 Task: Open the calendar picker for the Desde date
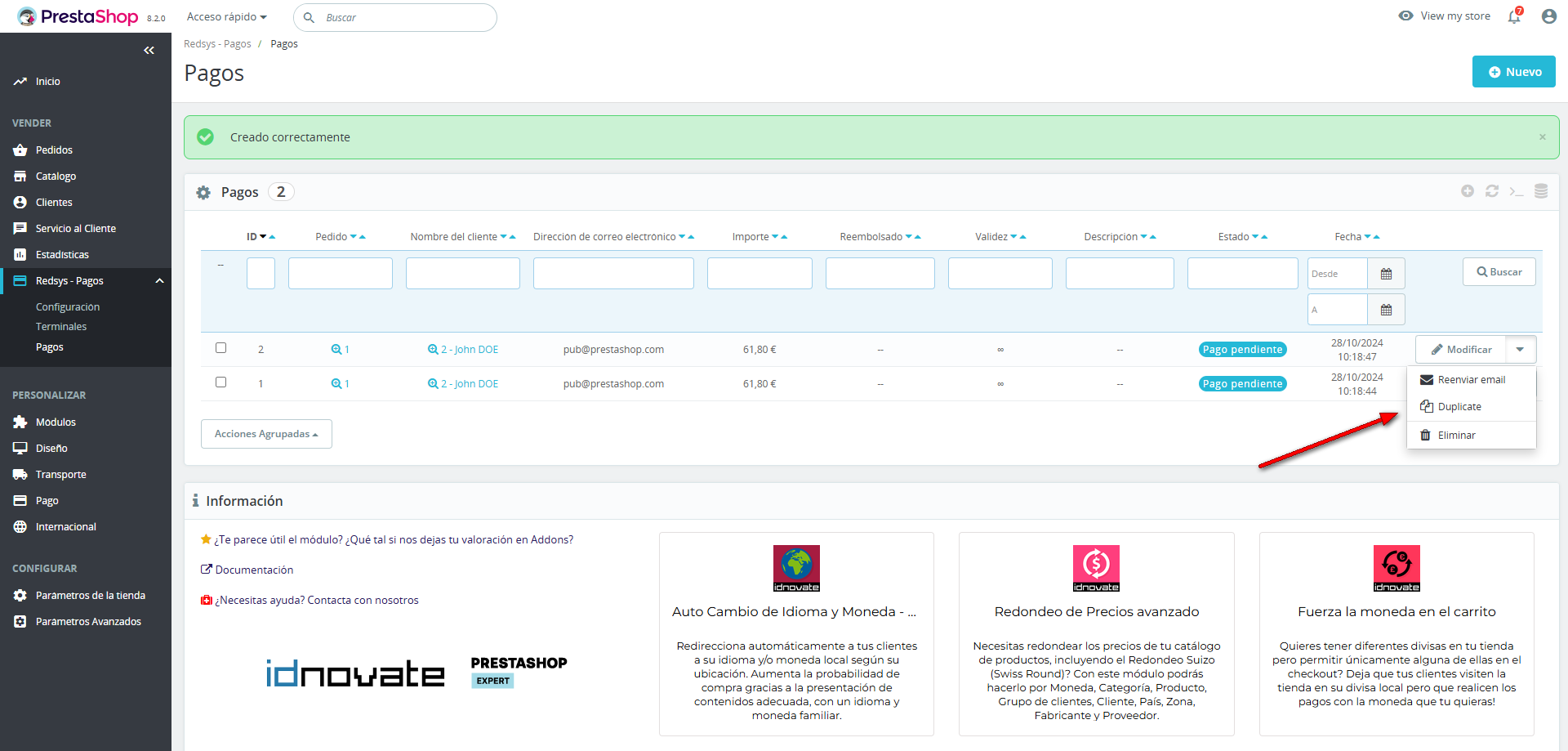(x=1386, y=274)
